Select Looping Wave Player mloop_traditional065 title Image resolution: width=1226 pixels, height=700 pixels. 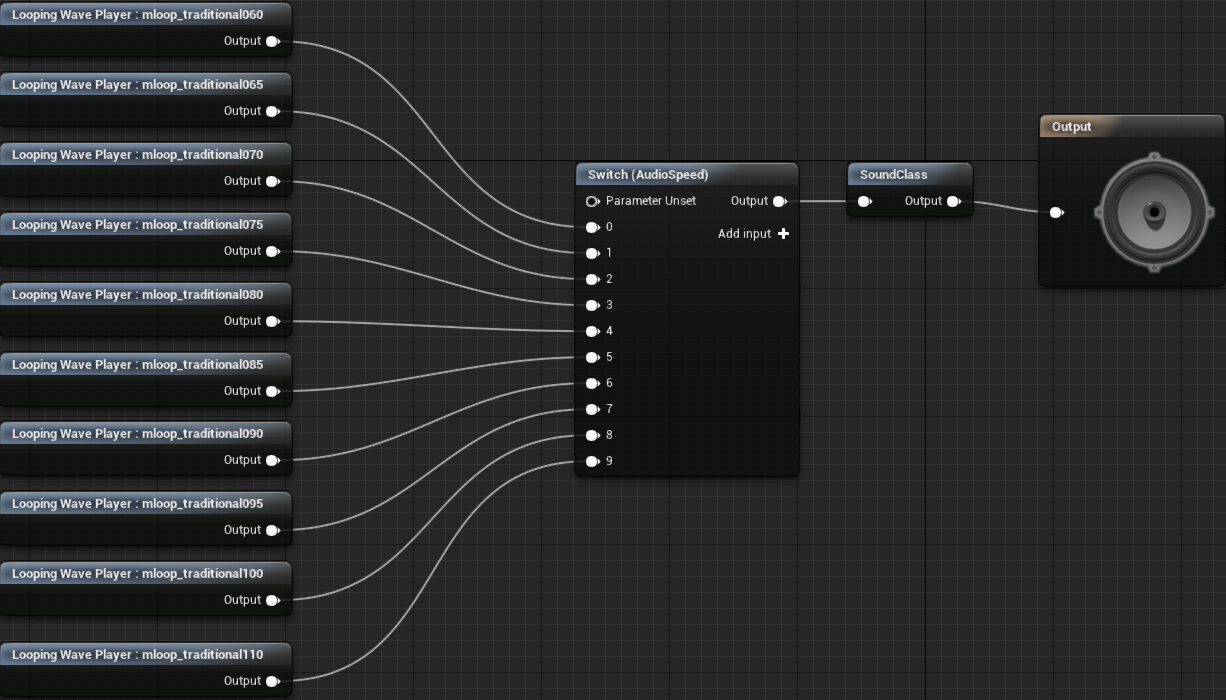[138, 85]
